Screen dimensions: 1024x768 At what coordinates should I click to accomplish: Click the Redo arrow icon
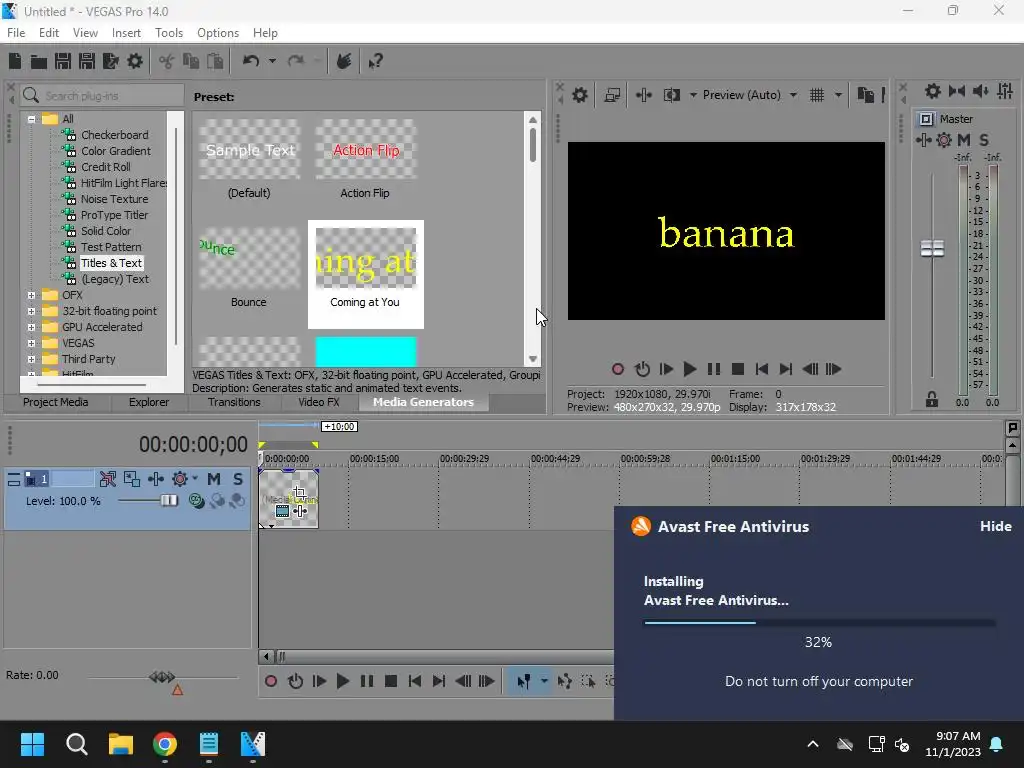tap(296, 61)
